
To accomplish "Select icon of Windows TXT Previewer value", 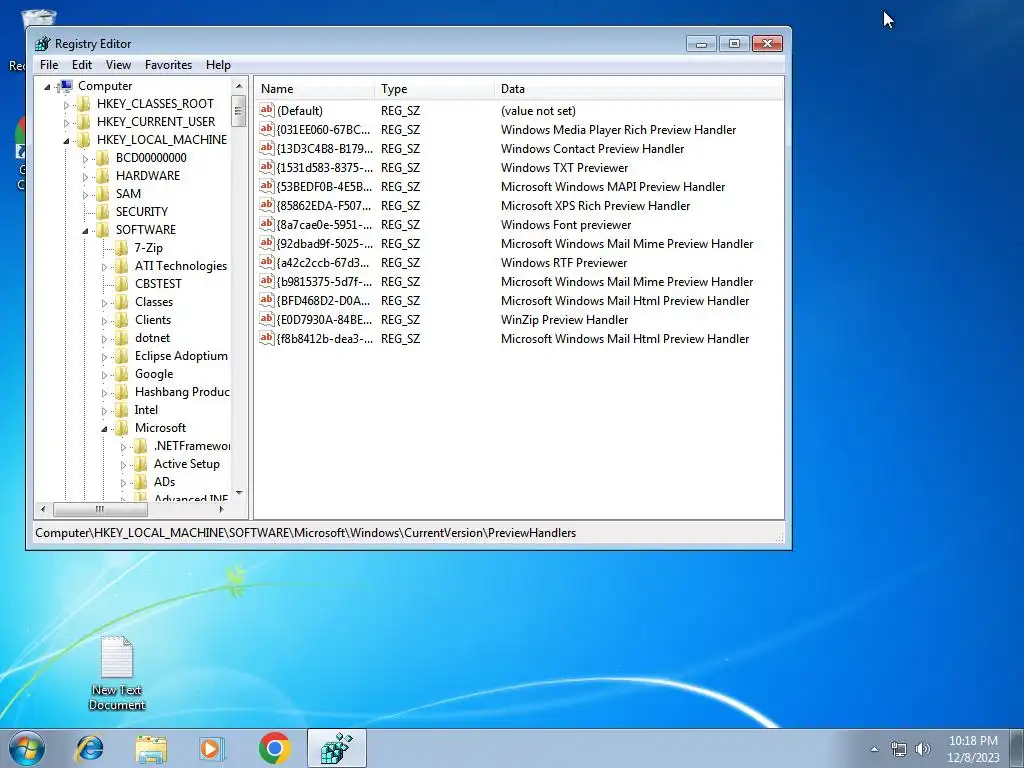I will [266, 167].
